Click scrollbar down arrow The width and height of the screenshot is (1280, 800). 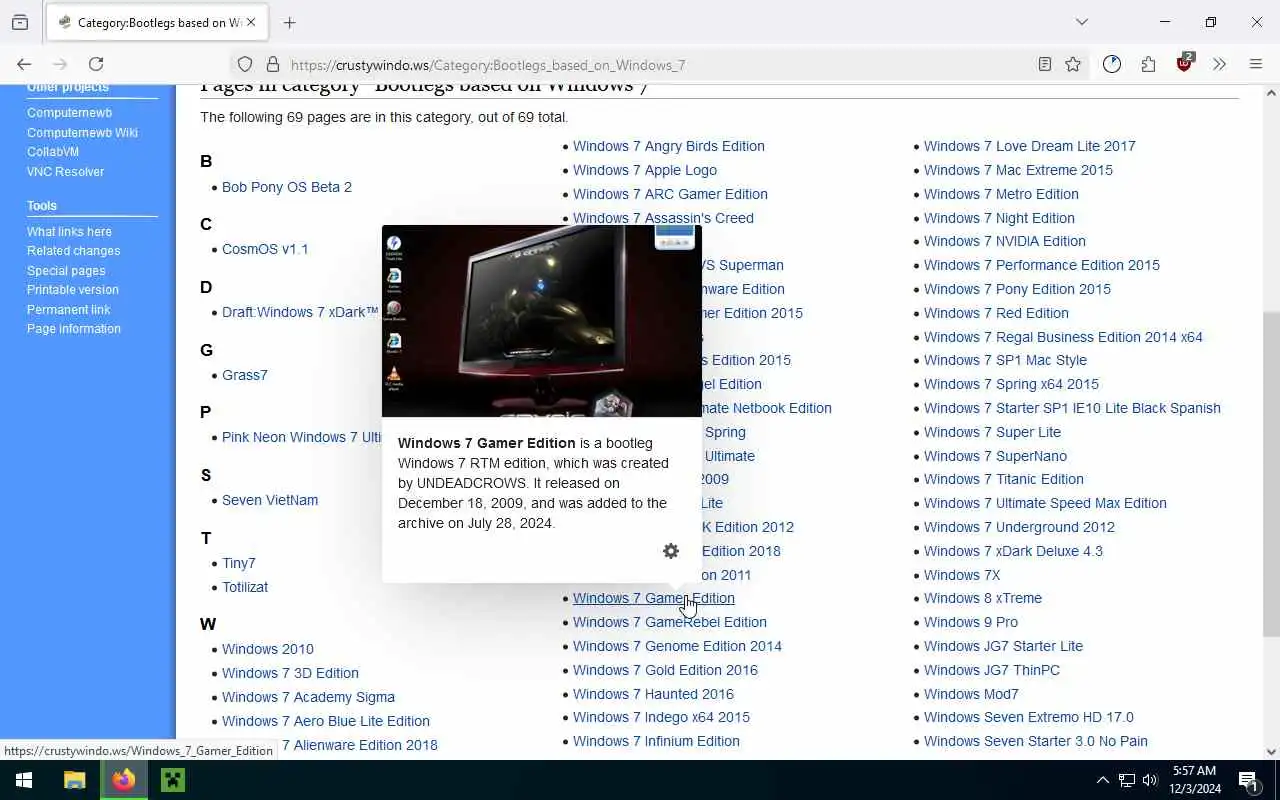[1271, 752]
